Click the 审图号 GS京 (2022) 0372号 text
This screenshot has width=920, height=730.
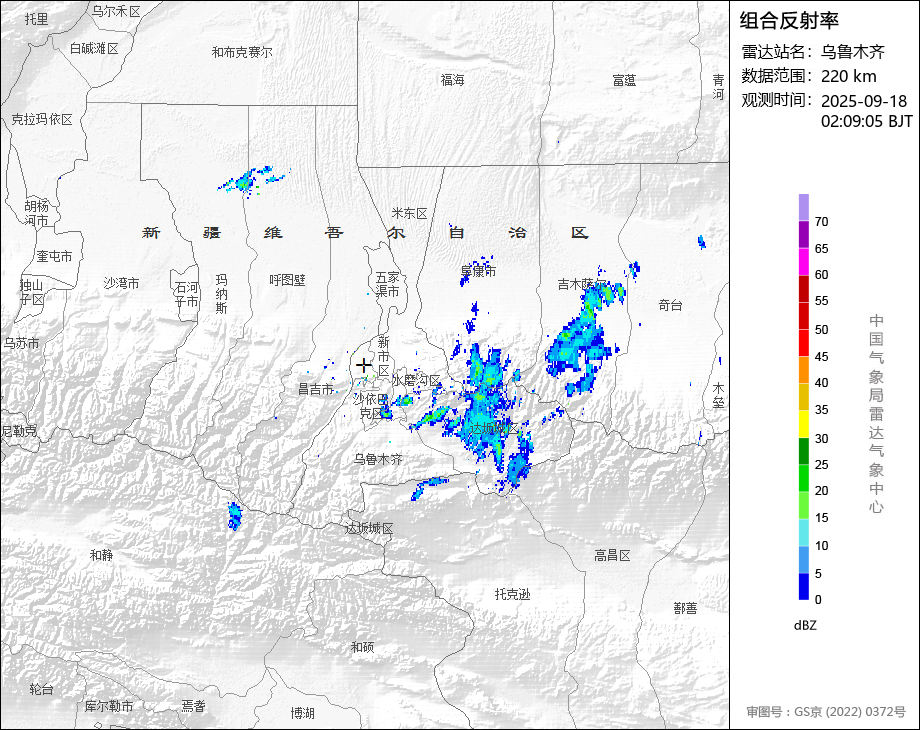coord(826,711)
